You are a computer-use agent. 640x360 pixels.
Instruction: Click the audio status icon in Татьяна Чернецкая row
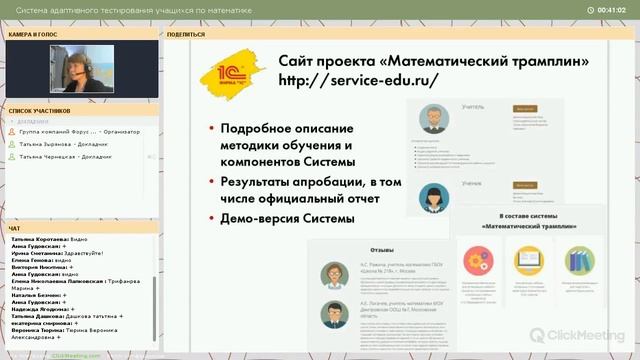(x=151, y=157)
